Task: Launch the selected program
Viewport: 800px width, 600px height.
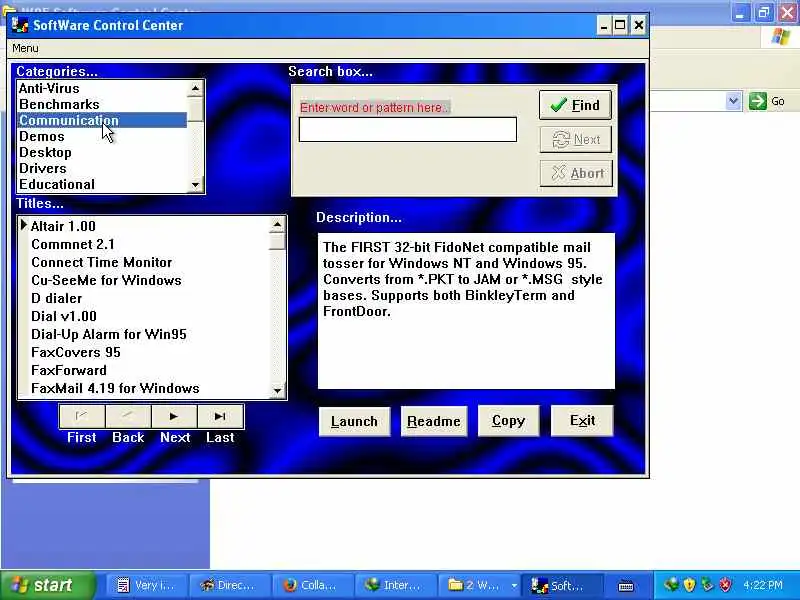Action: [x=354, y=421]
